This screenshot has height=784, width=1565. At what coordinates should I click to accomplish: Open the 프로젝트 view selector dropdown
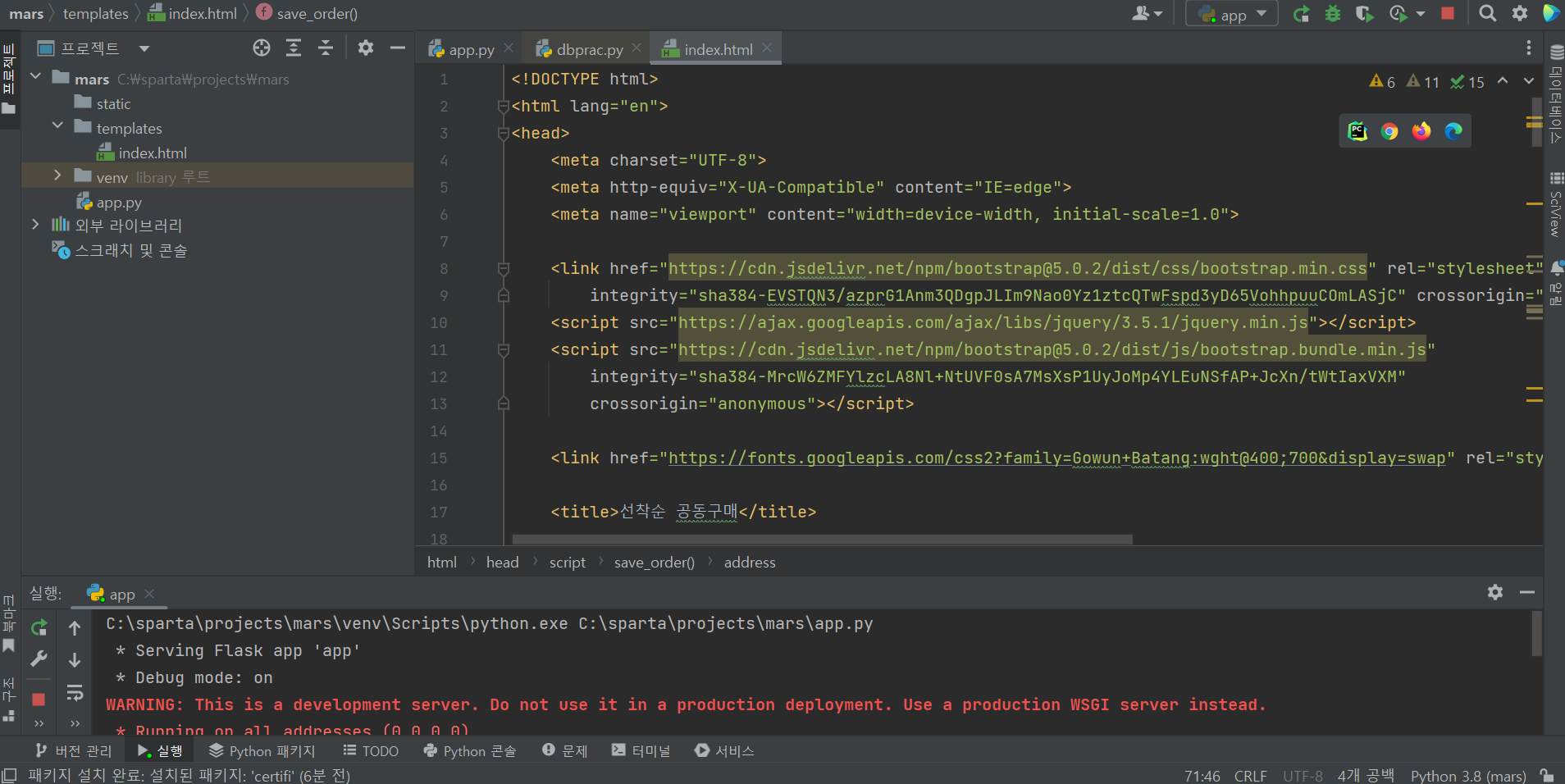[94, 48]
